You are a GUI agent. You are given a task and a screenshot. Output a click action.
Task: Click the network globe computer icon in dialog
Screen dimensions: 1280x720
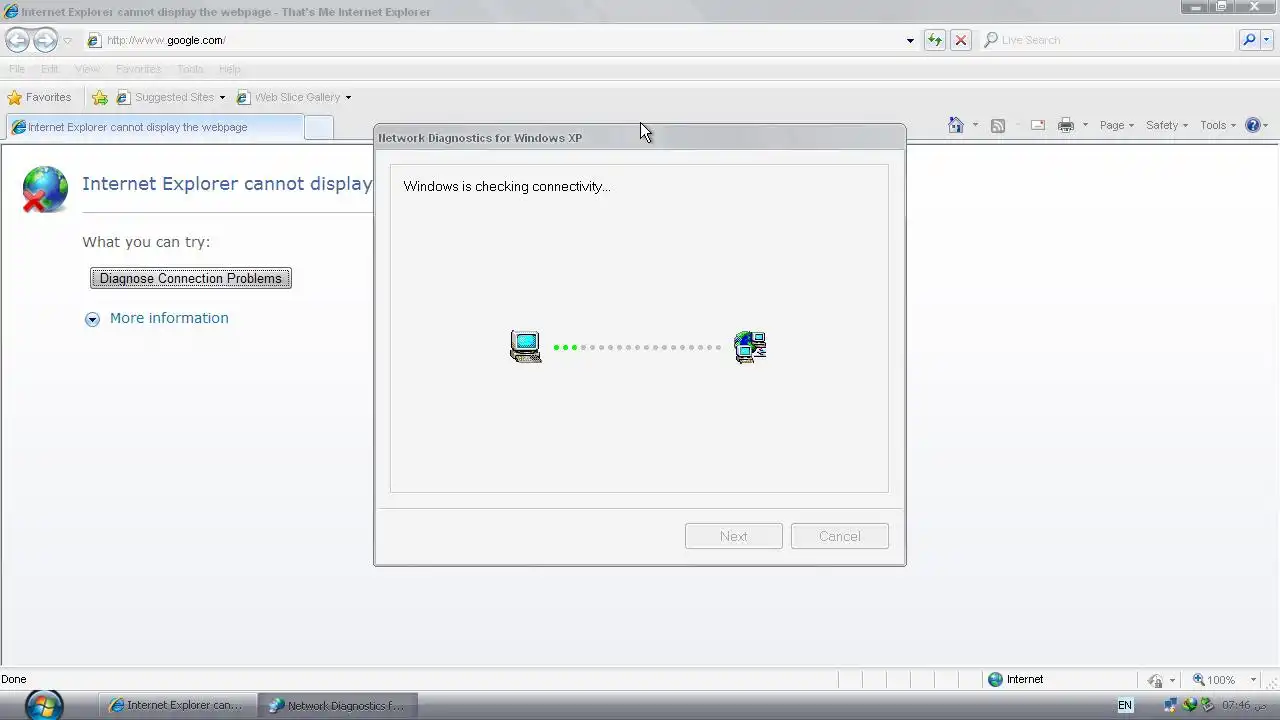pos(750,347)
